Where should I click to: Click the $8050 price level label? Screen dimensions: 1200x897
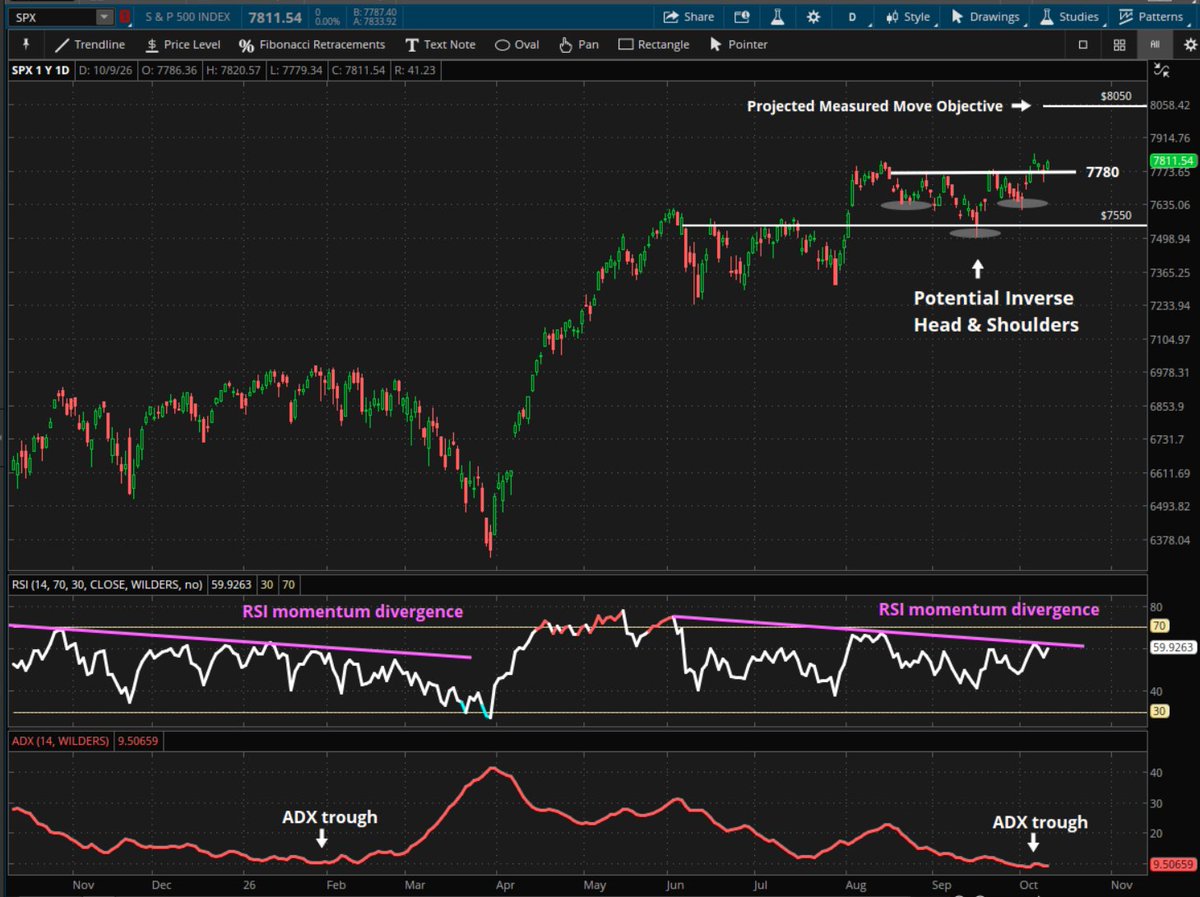point(1117,95)
